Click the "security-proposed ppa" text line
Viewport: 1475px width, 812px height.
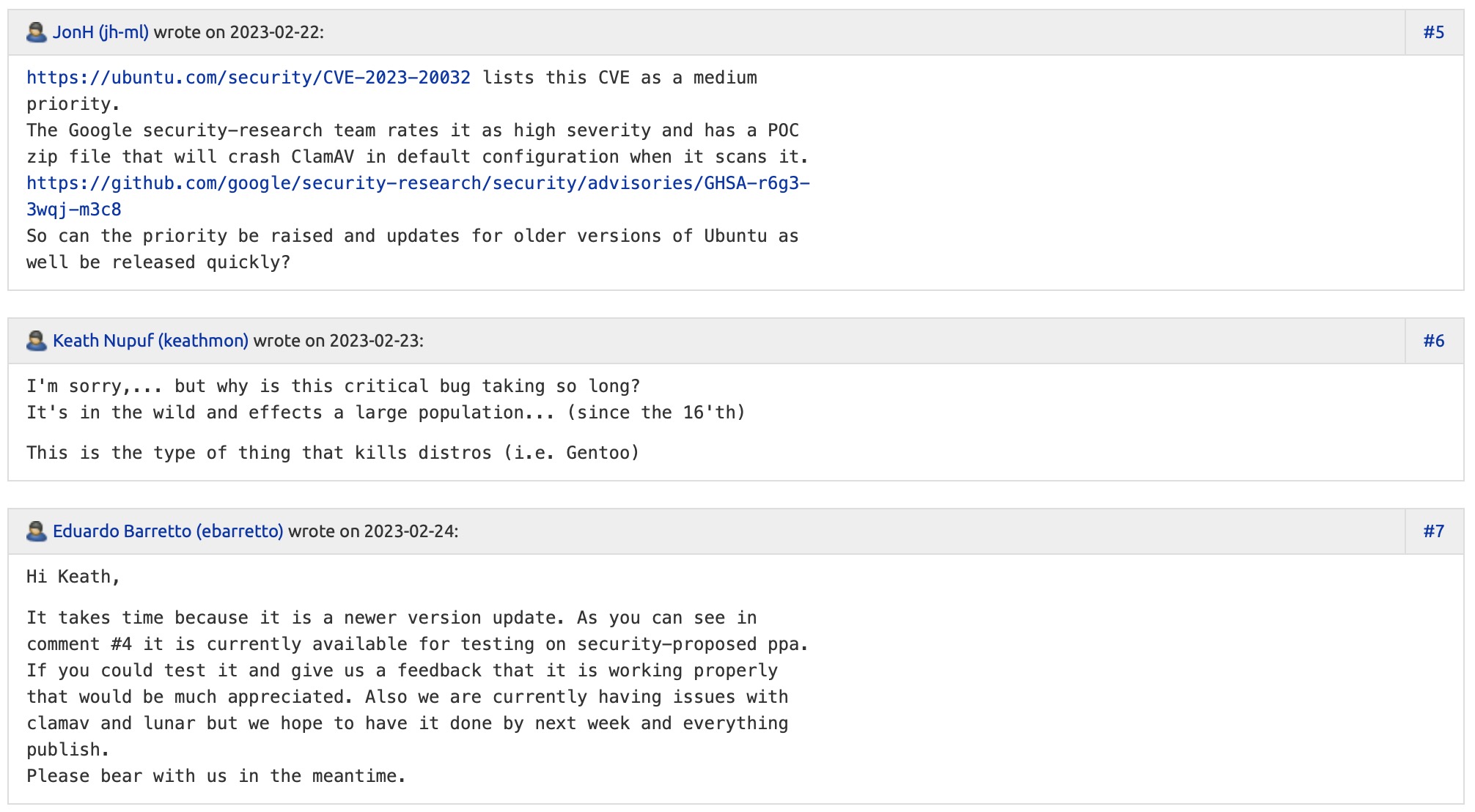point(417,644)
